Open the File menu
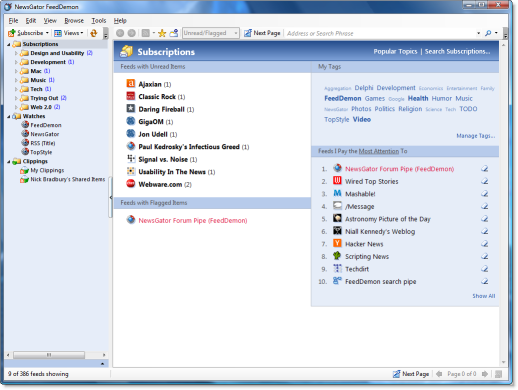This screenshot has width=518, height=390. point(13,21)
